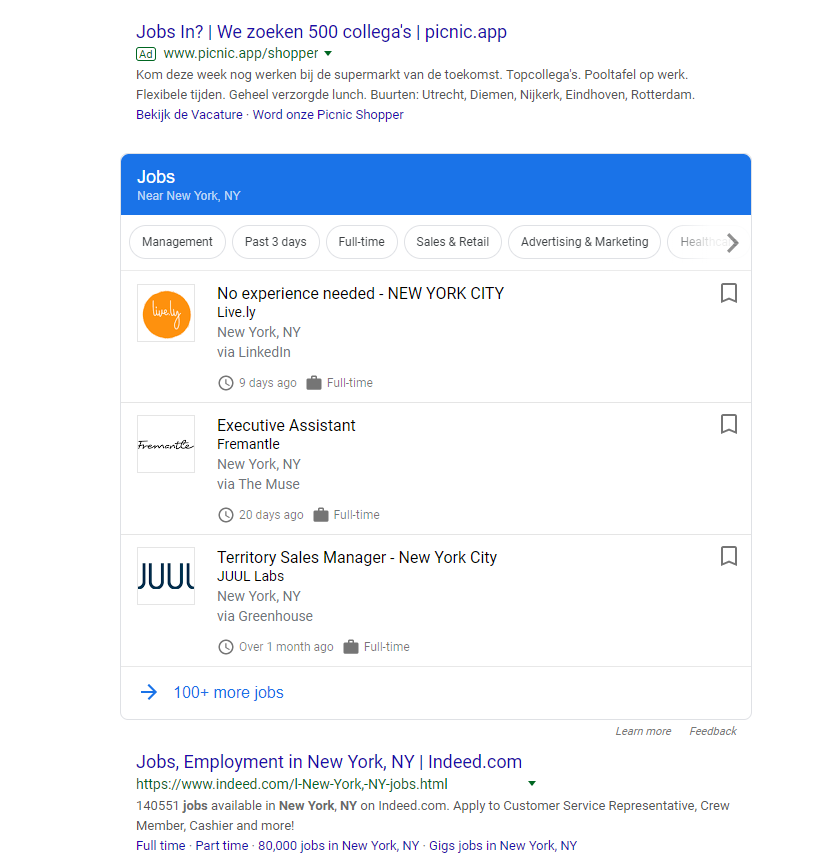Open the Indeed Part time sitelink
The height and width of the screenshot is (865, 832).
(222, 846)
